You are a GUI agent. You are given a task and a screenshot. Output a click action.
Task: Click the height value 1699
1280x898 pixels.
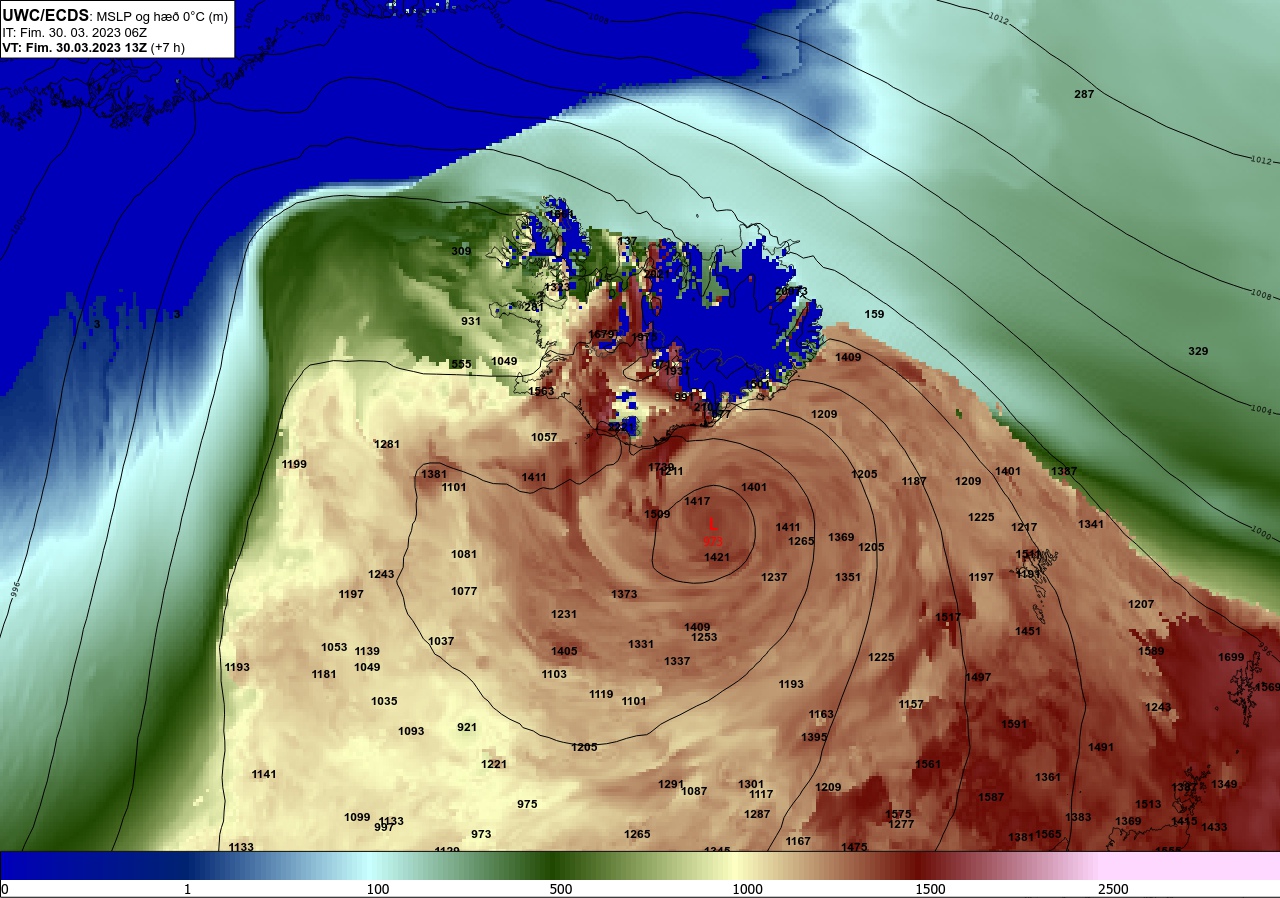coord(1231,657)
